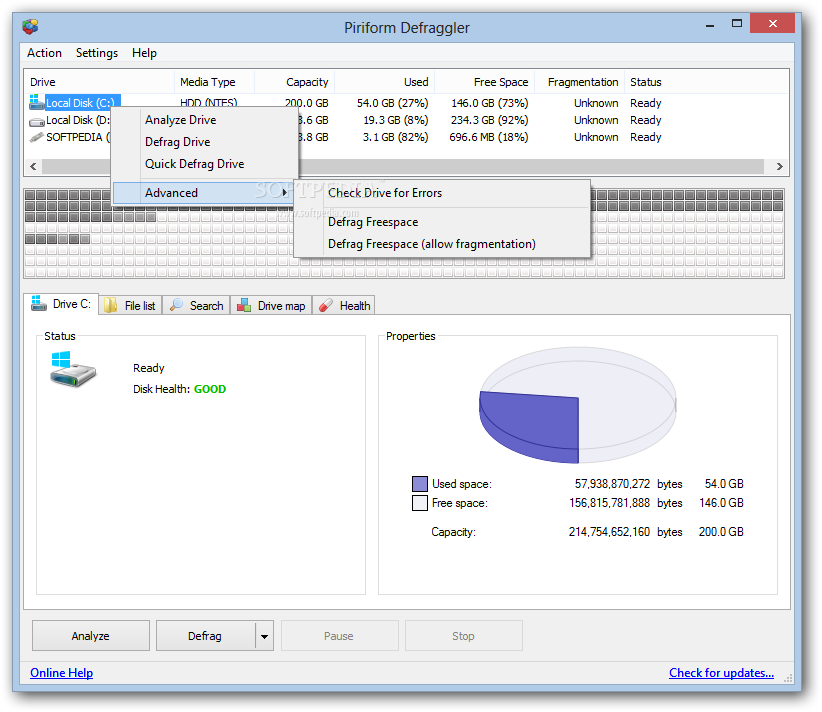Sort by the Drive column header

[99, 82]
